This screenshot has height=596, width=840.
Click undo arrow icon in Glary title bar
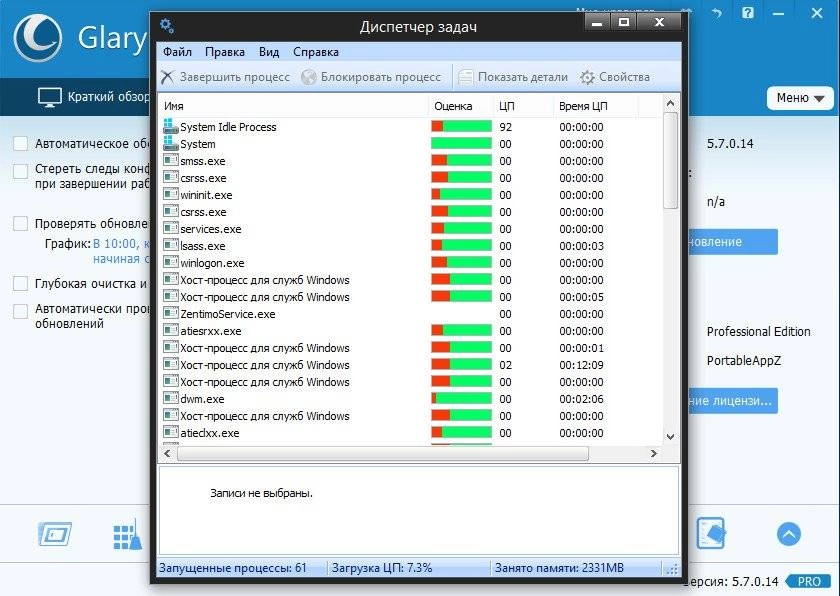coord(717,13)
